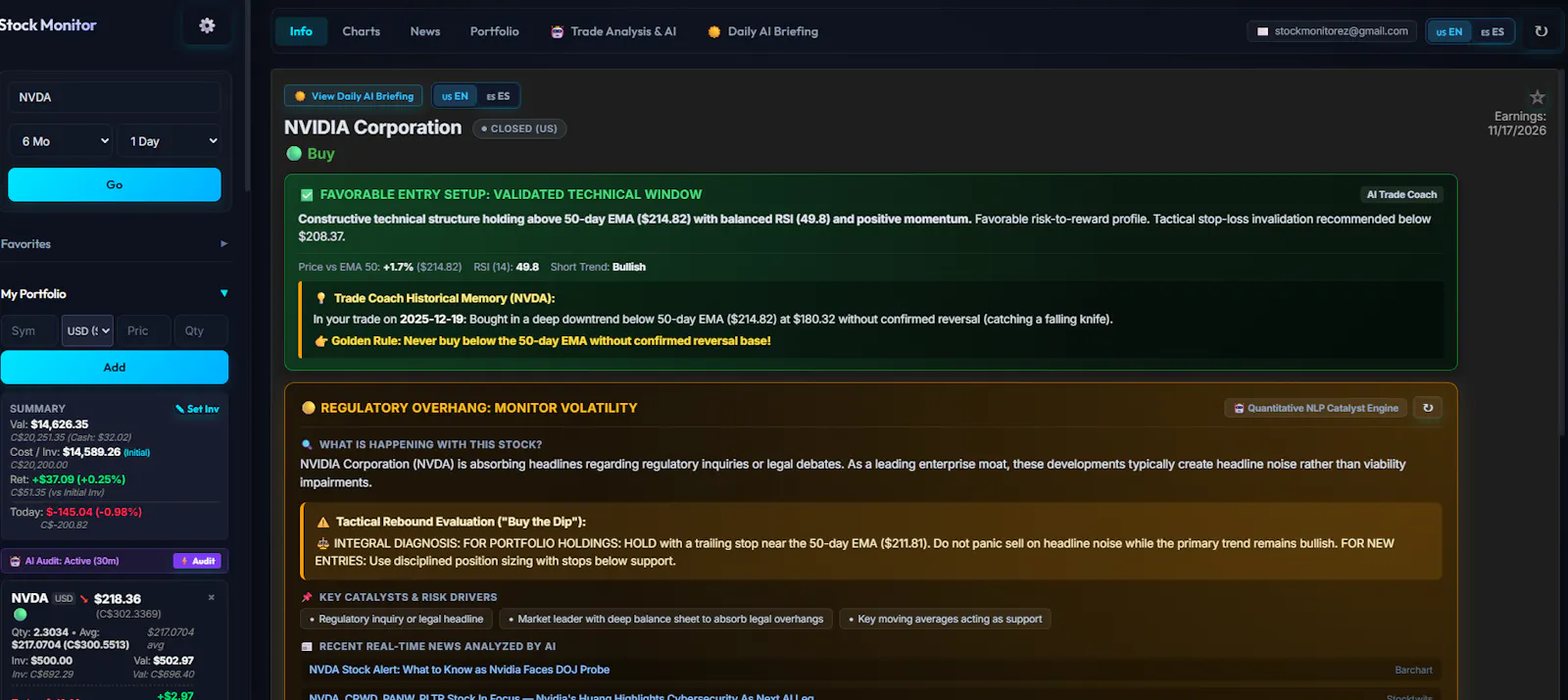The image size is (1568, 700).
Task: Go to the Portfolio tab
Action: pos(495,31)
